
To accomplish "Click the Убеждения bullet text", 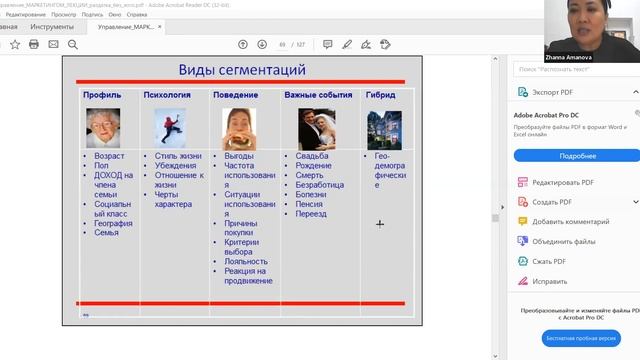I will [175, 165].
